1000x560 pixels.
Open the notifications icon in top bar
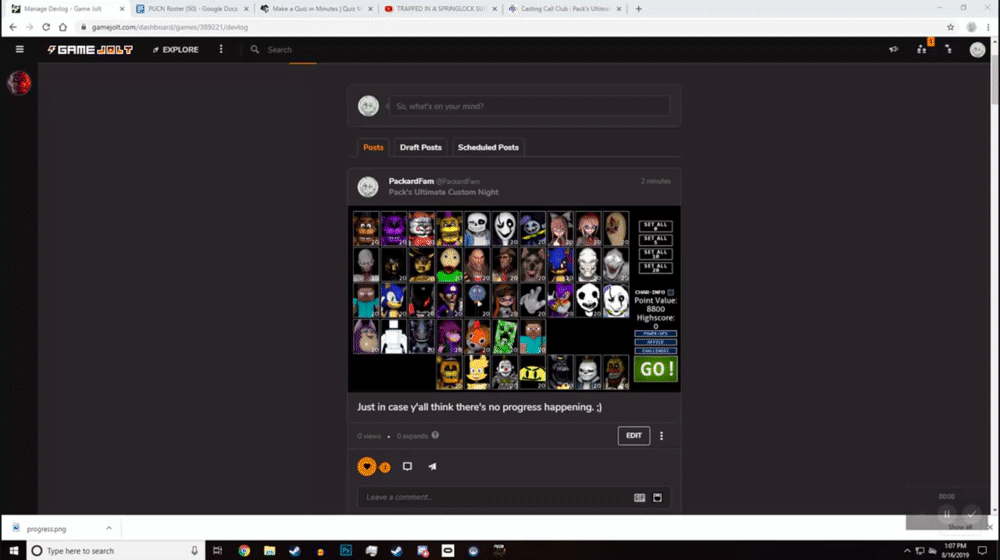(x=948, y=49)
